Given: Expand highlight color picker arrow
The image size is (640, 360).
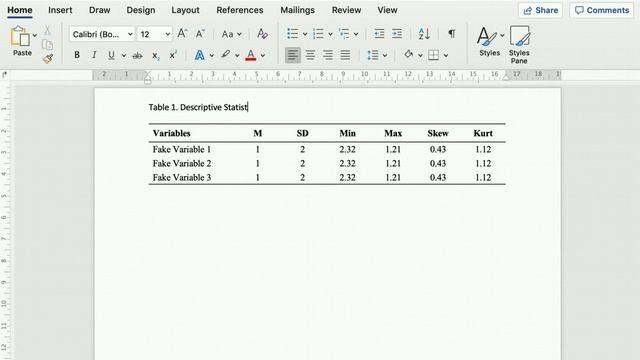Looking at the screenshot, I should [x=237, y=56].
